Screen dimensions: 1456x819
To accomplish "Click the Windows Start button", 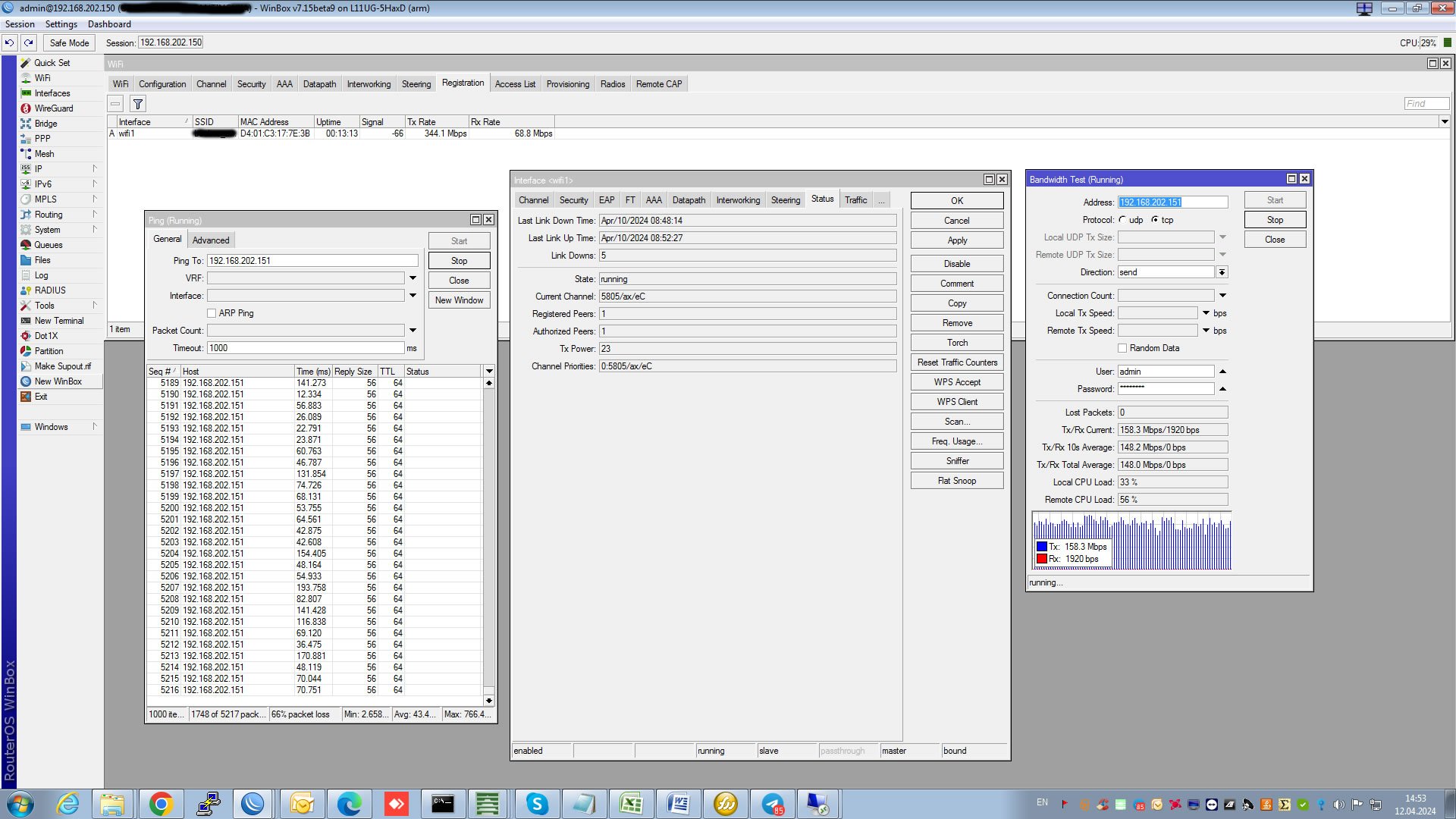I will [x=20, y=804].
